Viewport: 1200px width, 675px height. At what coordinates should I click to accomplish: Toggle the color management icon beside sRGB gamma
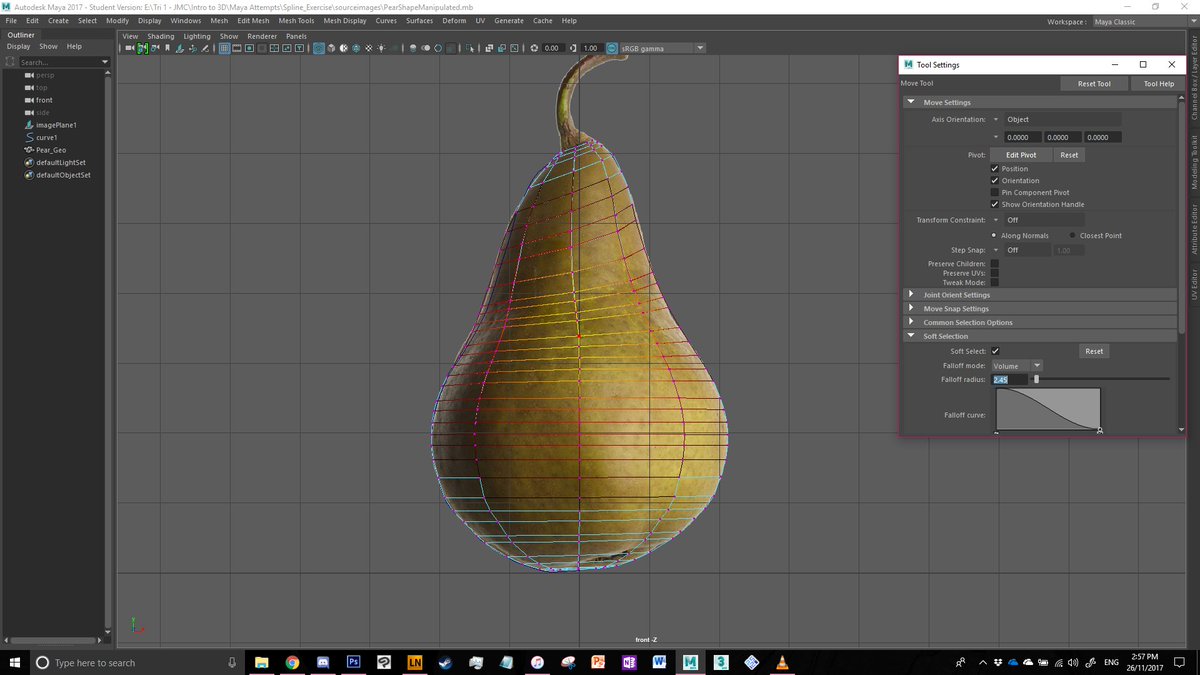[x=611, y=48]
